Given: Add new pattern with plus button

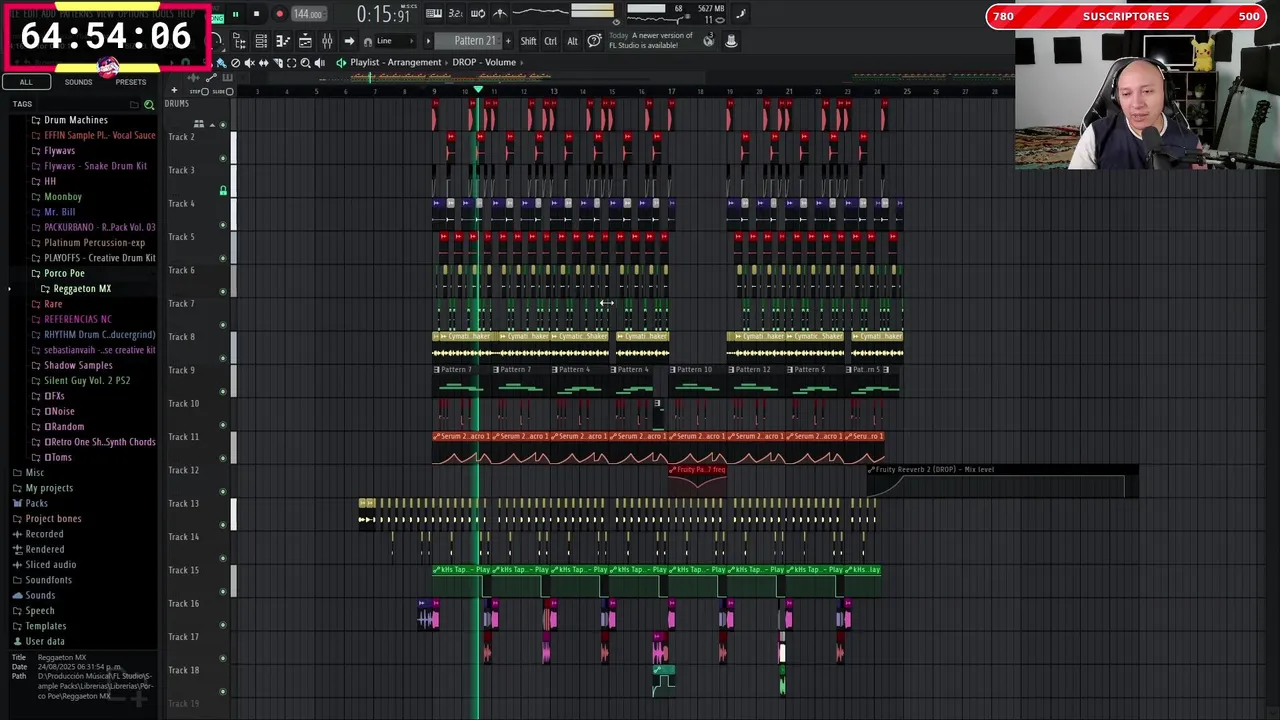Looking at the screenshot, I should pos(508,41).
